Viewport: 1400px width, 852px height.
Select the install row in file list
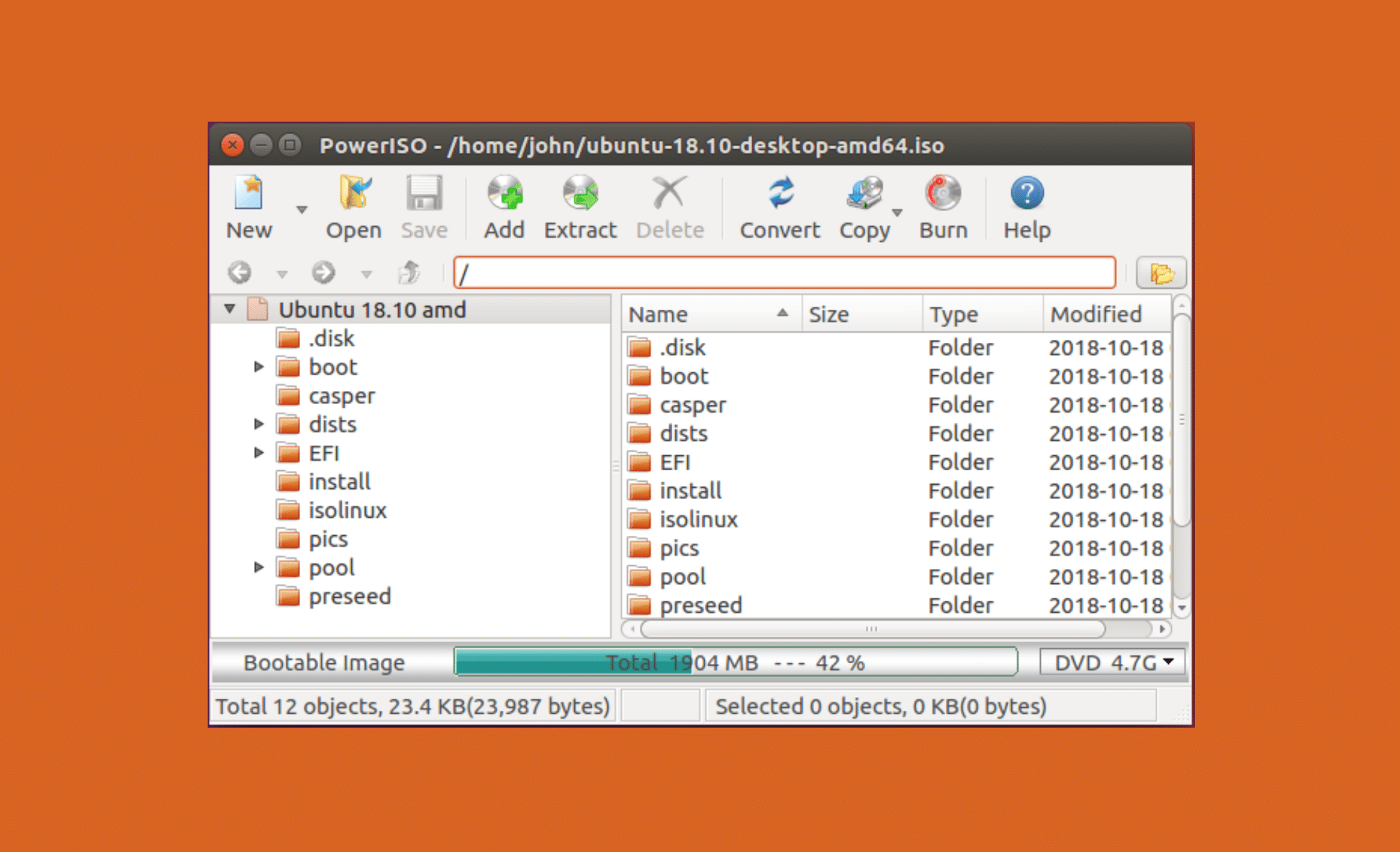click(896, 491)
